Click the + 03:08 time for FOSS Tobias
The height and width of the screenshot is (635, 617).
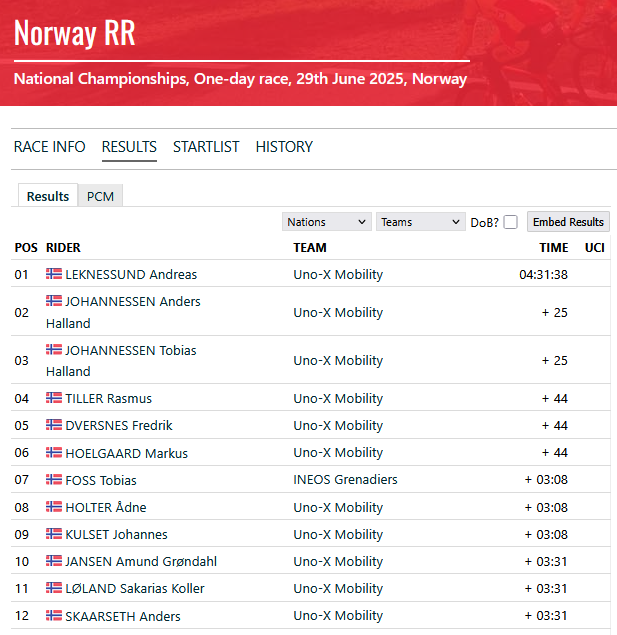pos(546,479)
